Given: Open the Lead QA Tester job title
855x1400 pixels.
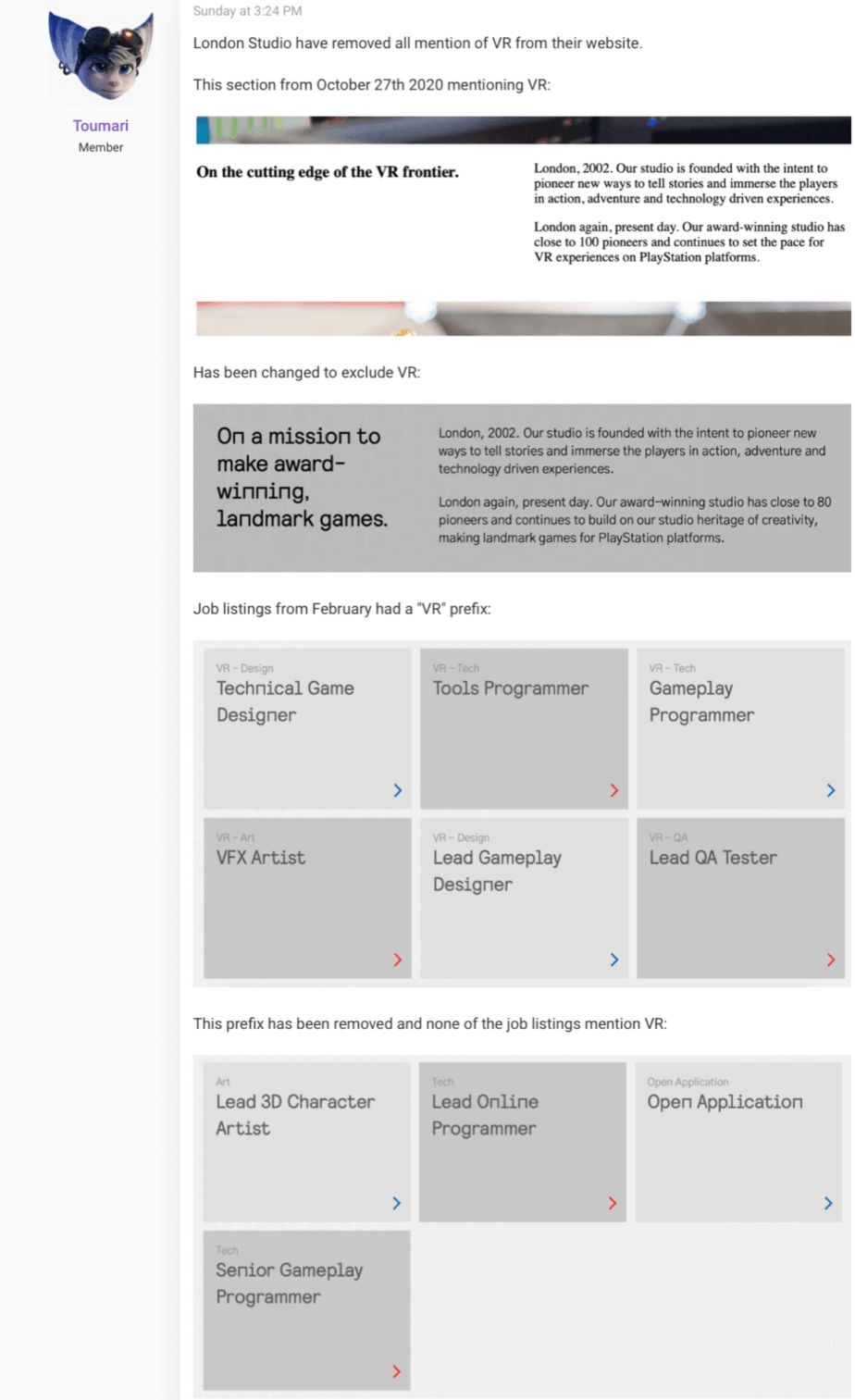Looking at the screenshot, I should (712, 858).
